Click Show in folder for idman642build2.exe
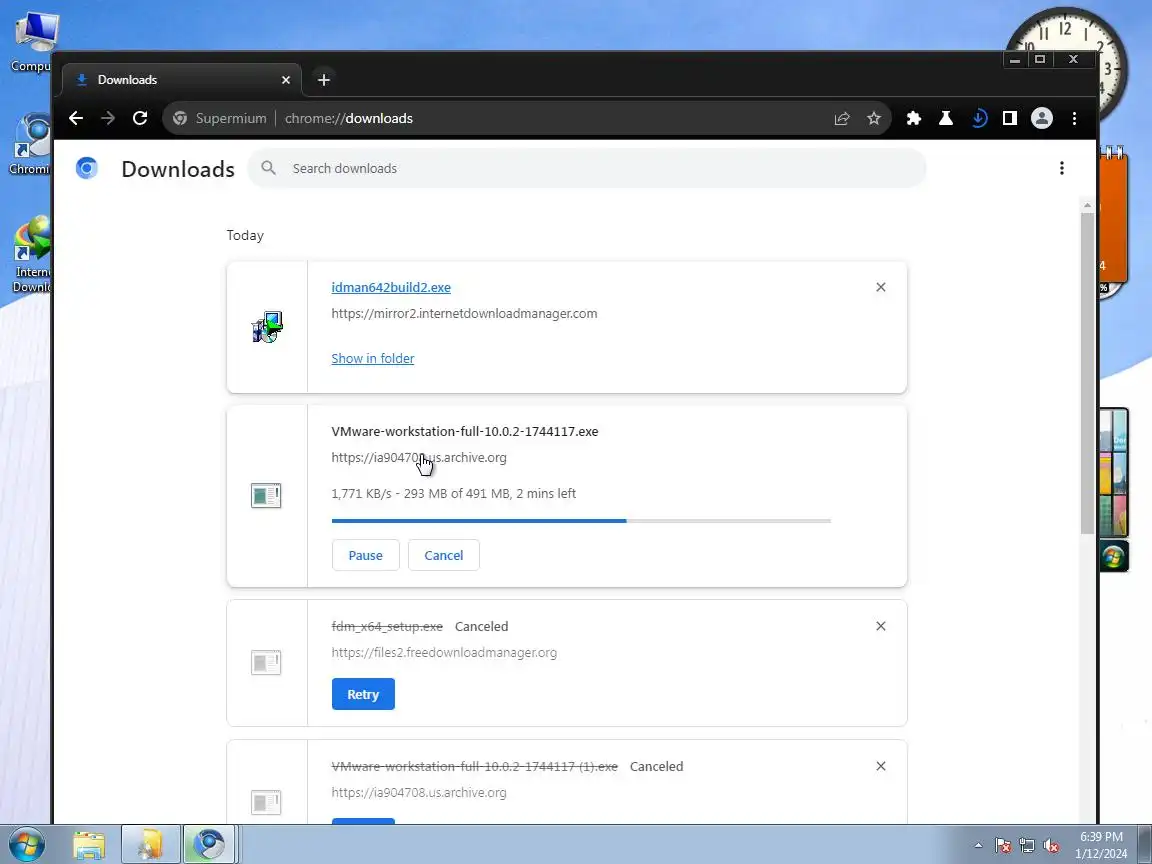Screen dimensions: 1152x864 (372, 359)
